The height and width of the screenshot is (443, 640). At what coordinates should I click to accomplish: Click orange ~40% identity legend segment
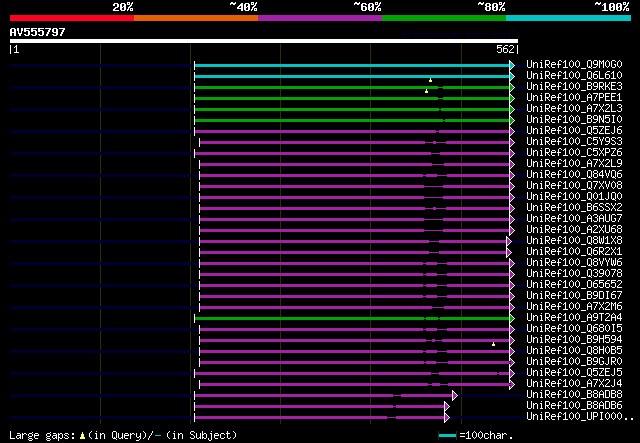coord(196,18)
